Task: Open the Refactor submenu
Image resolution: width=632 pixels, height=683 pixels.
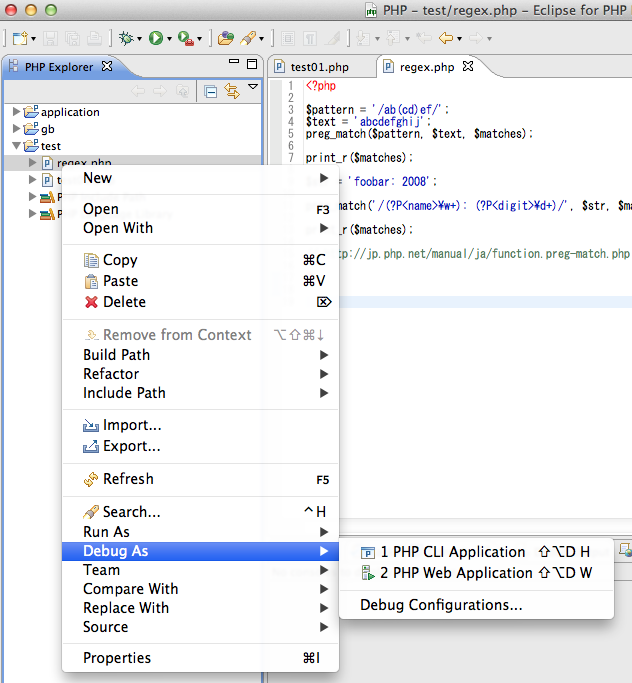Action: click(200, 374)
